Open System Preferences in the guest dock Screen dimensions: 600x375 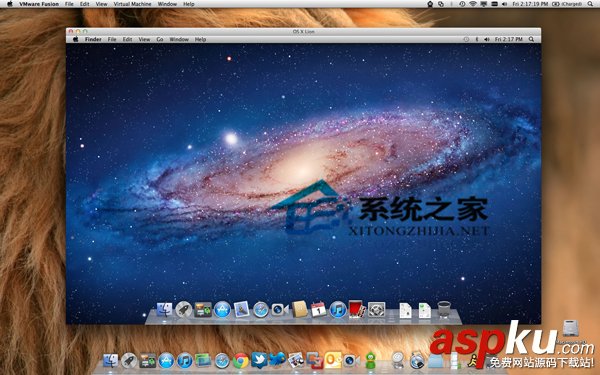[x=377, y=310]
